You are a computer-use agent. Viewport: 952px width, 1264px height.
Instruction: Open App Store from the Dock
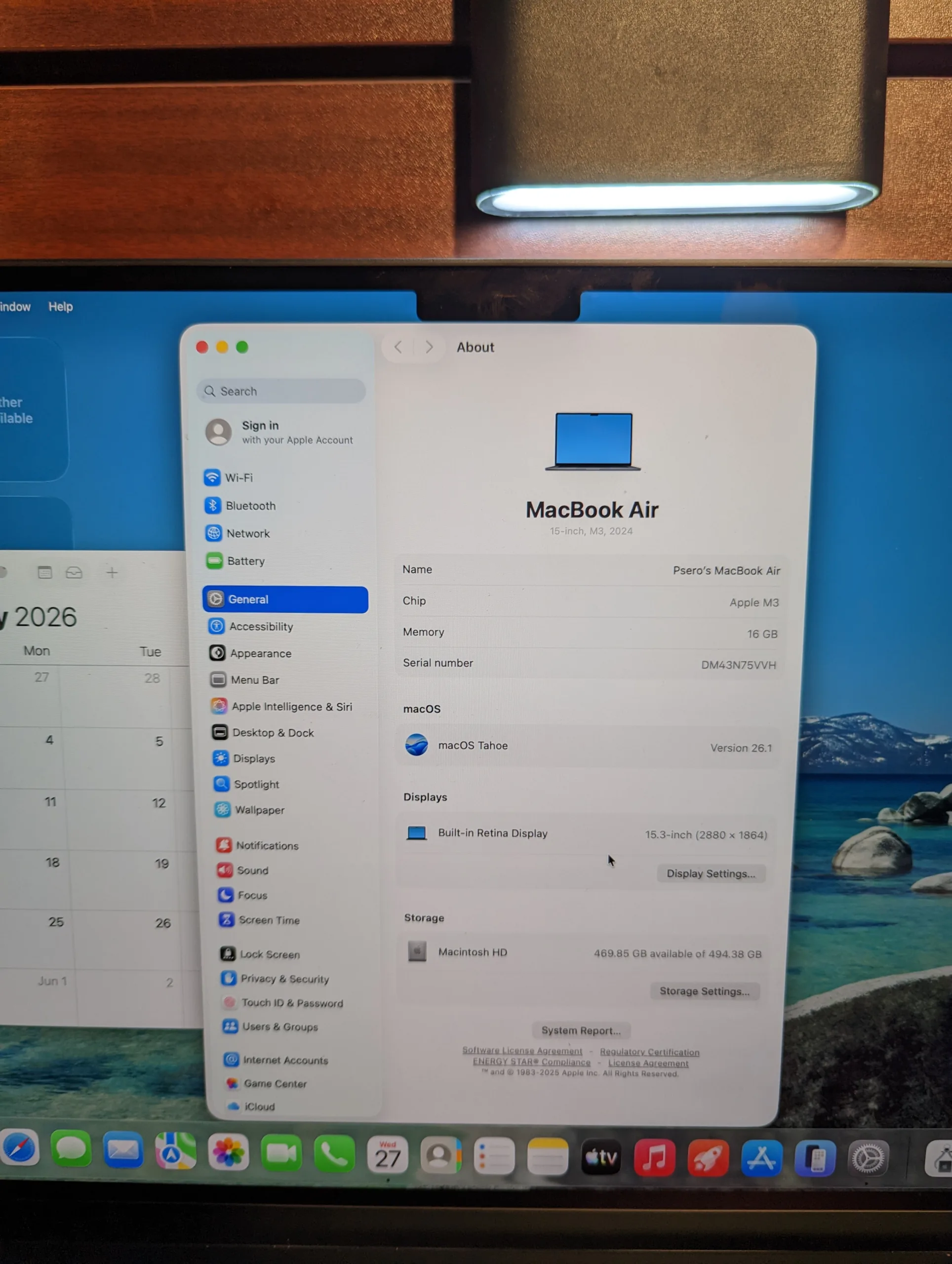pyautogui.click(x=762, y=1159)
